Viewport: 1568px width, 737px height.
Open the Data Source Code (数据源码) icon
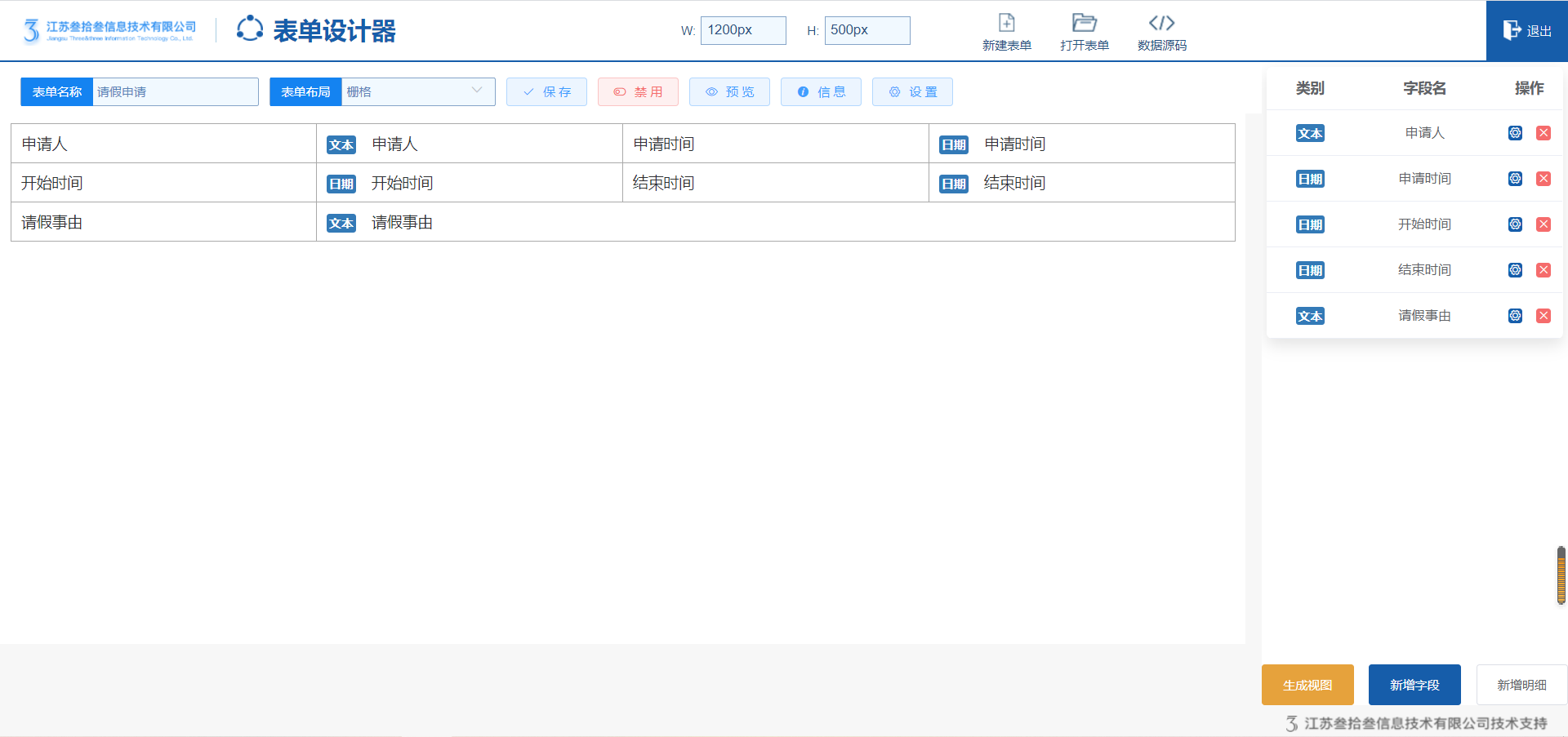coord(1161,24)
